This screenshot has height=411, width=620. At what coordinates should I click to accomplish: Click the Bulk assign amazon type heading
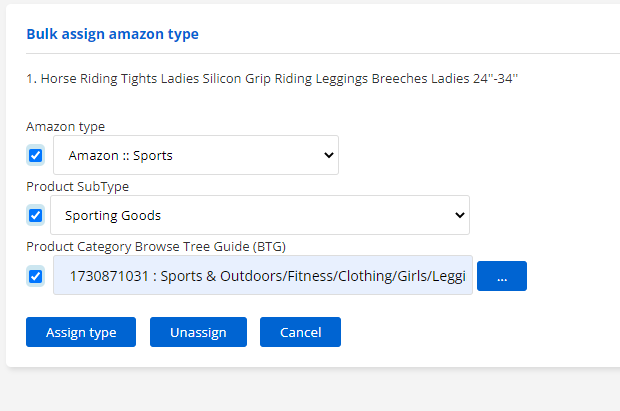pos(112,34)
